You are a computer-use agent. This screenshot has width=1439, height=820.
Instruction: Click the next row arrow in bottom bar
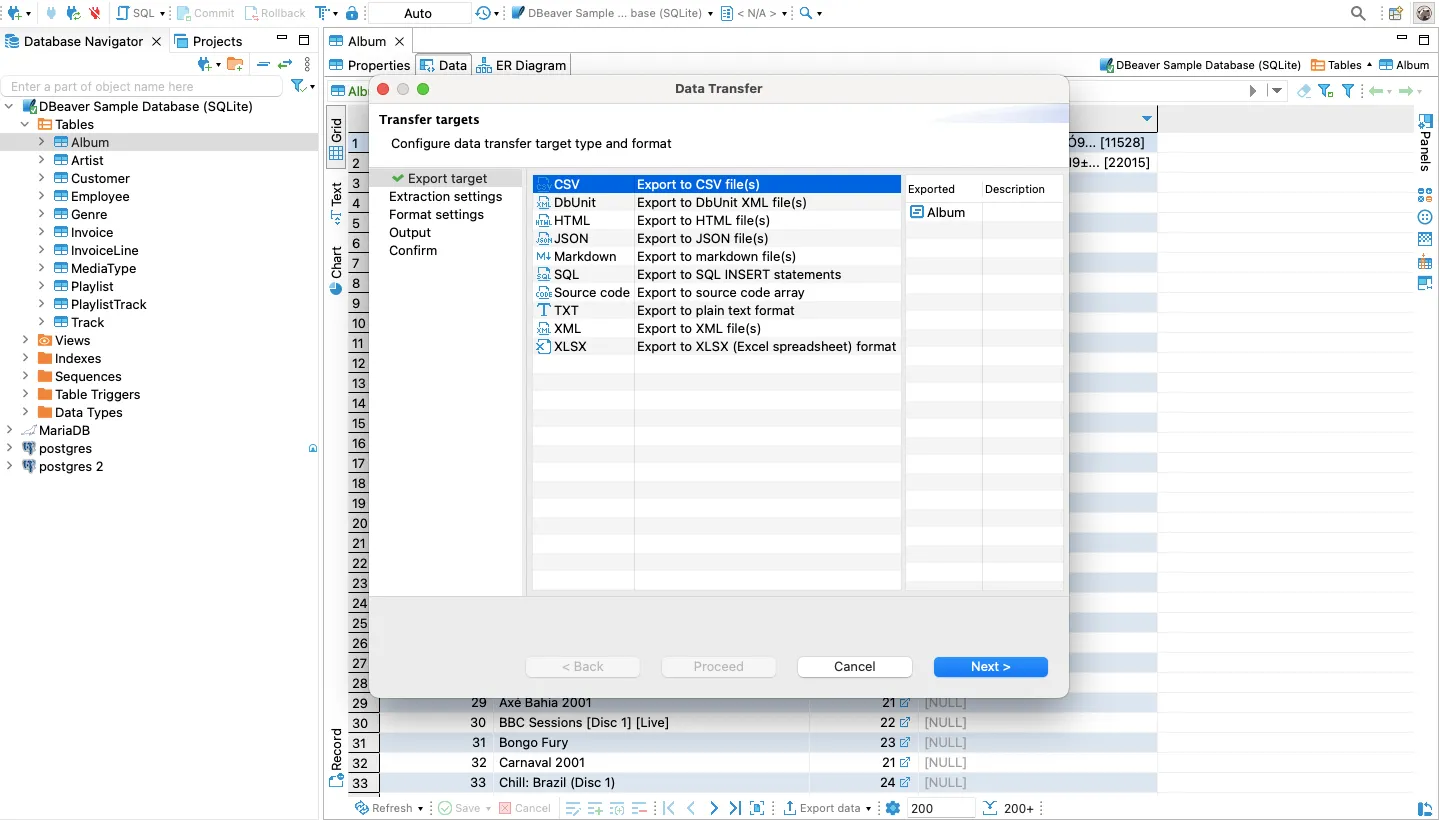713,808
